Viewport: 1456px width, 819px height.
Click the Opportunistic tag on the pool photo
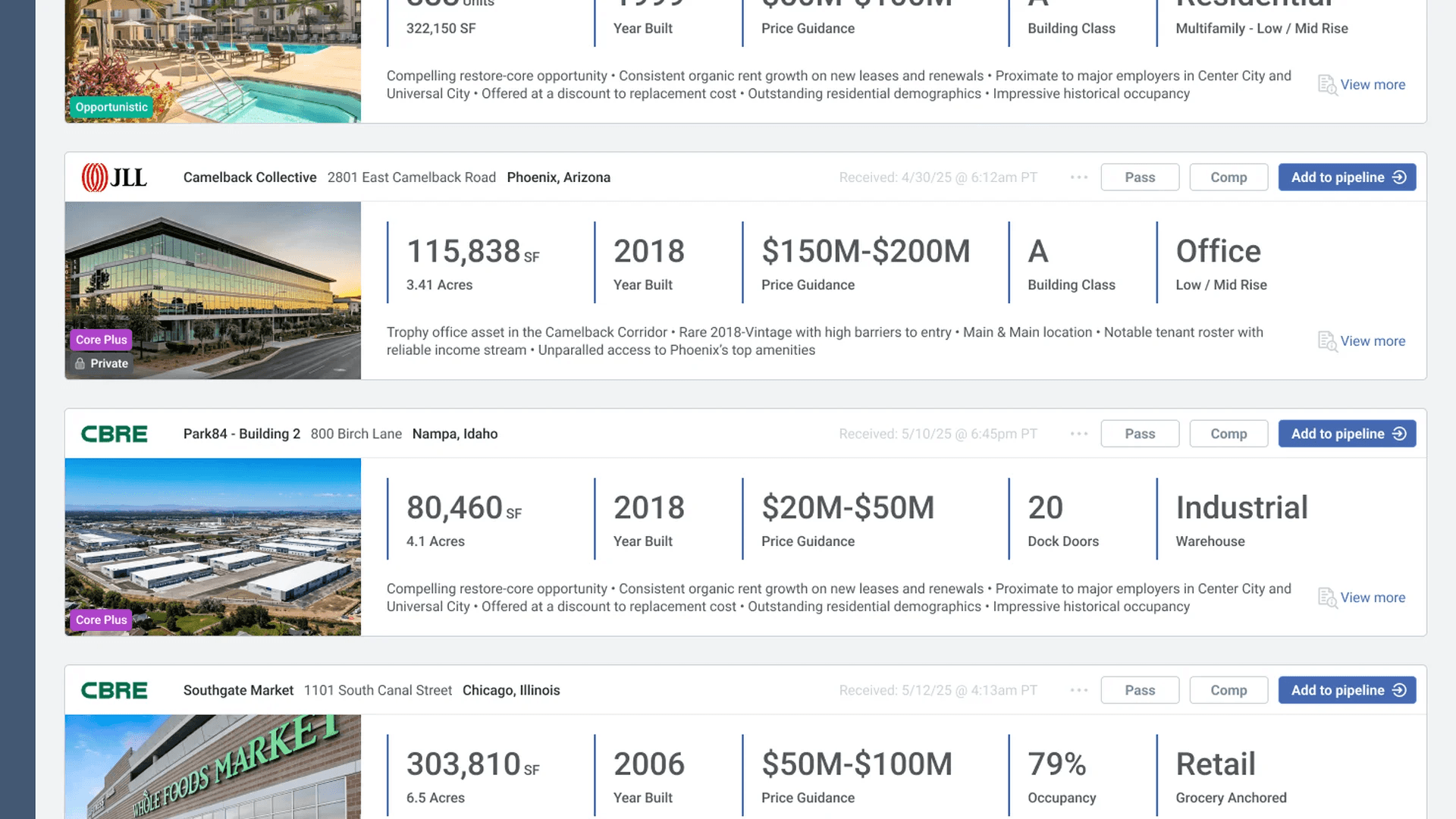click(x=111, y=107)
